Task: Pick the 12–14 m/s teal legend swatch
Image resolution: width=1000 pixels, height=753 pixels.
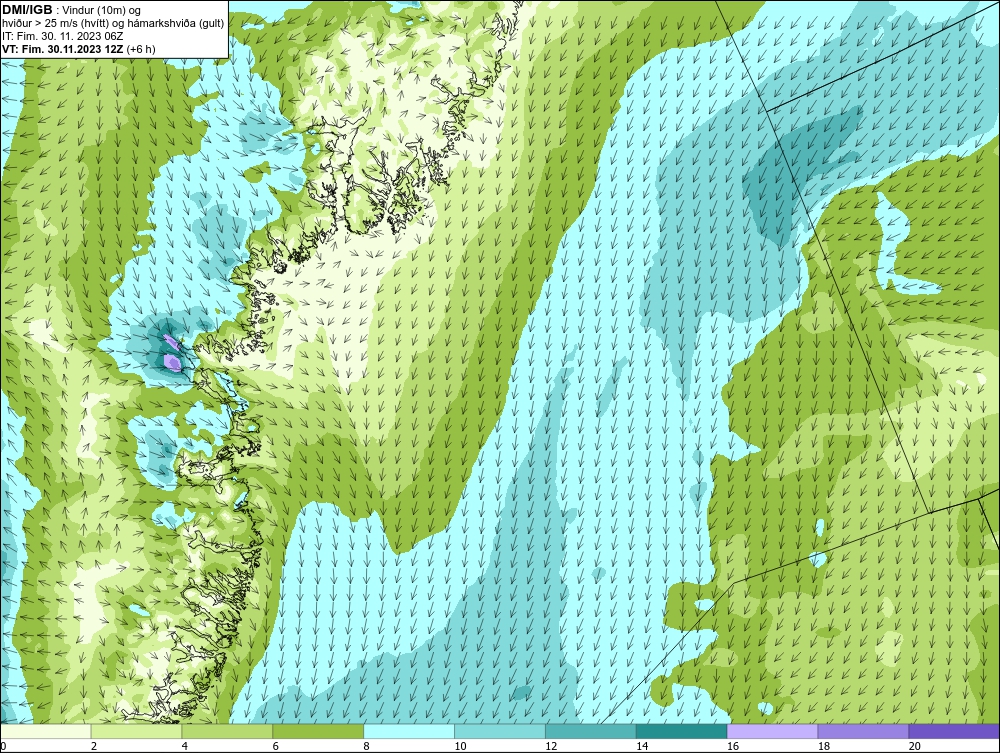Action: 591,731
